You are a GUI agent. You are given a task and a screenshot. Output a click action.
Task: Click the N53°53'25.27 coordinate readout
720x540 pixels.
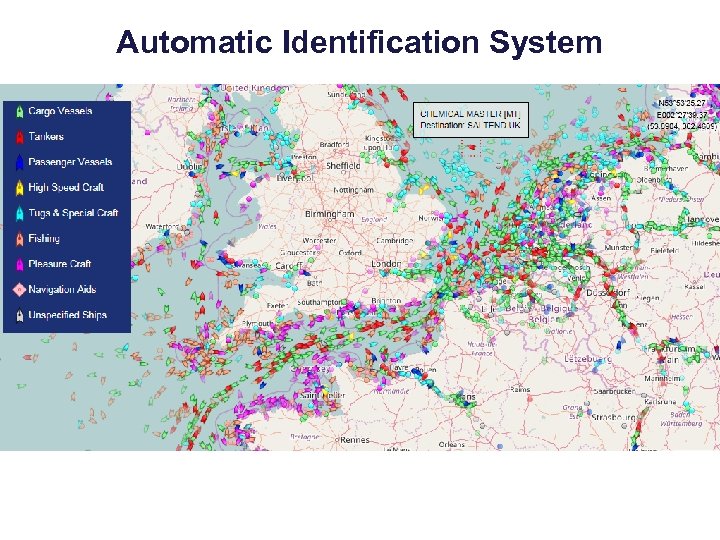(x=682, y=103)
